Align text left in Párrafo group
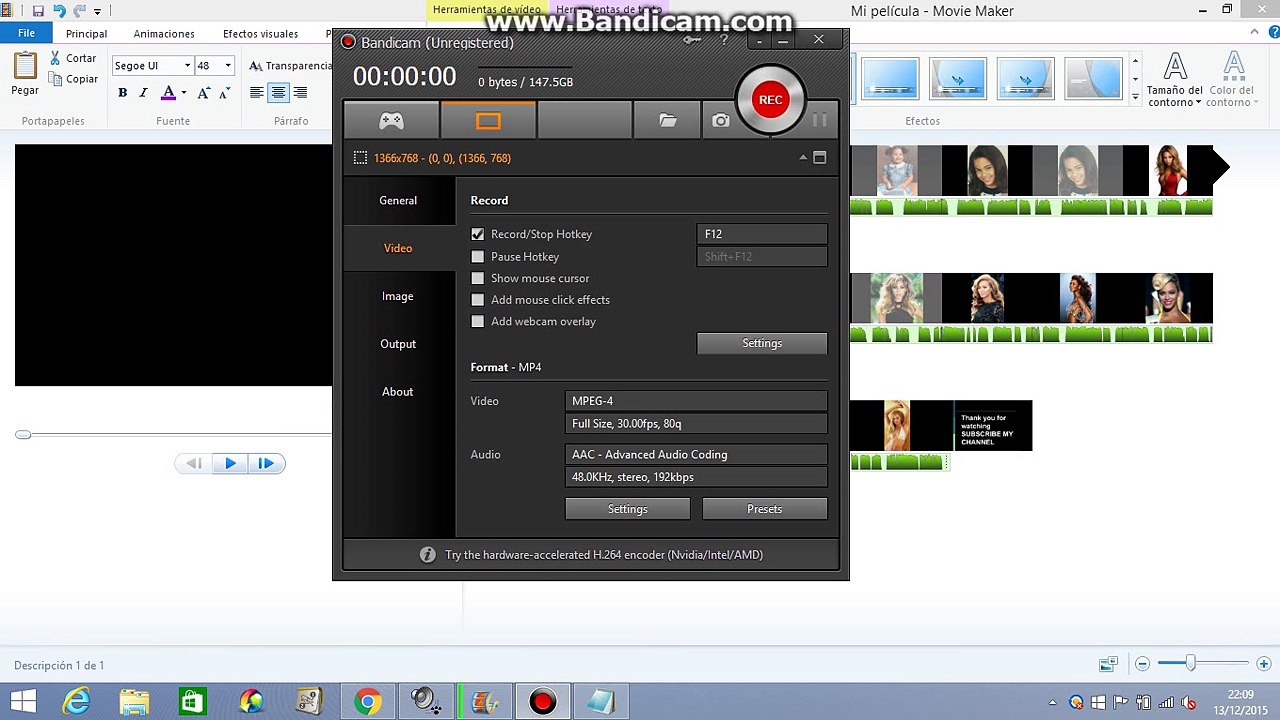The width and height of the screenshot is (1280, 720). point(257,93)
